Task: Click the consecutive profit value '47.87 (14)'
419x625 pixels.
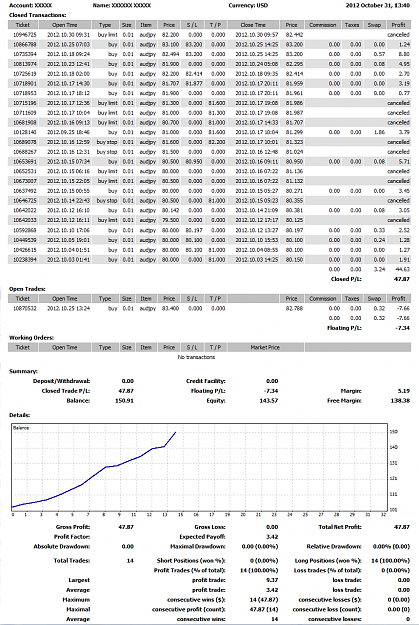Action: click(x=264, y=609)
